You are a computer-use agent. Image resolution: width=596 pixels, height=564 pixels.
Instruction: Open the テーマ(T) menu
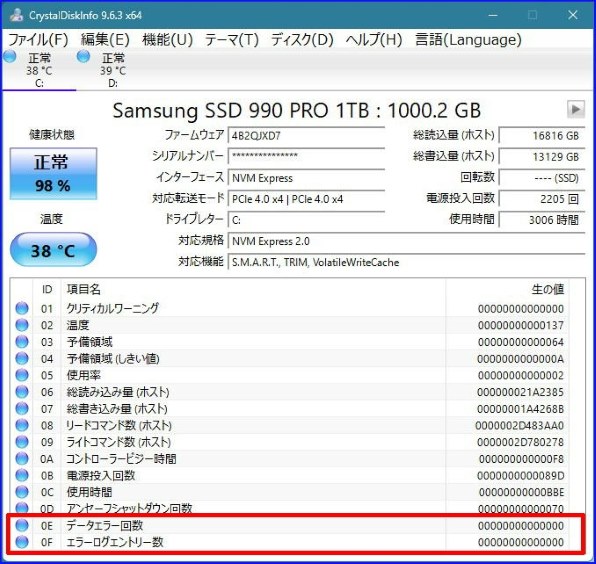click(232, 40)
